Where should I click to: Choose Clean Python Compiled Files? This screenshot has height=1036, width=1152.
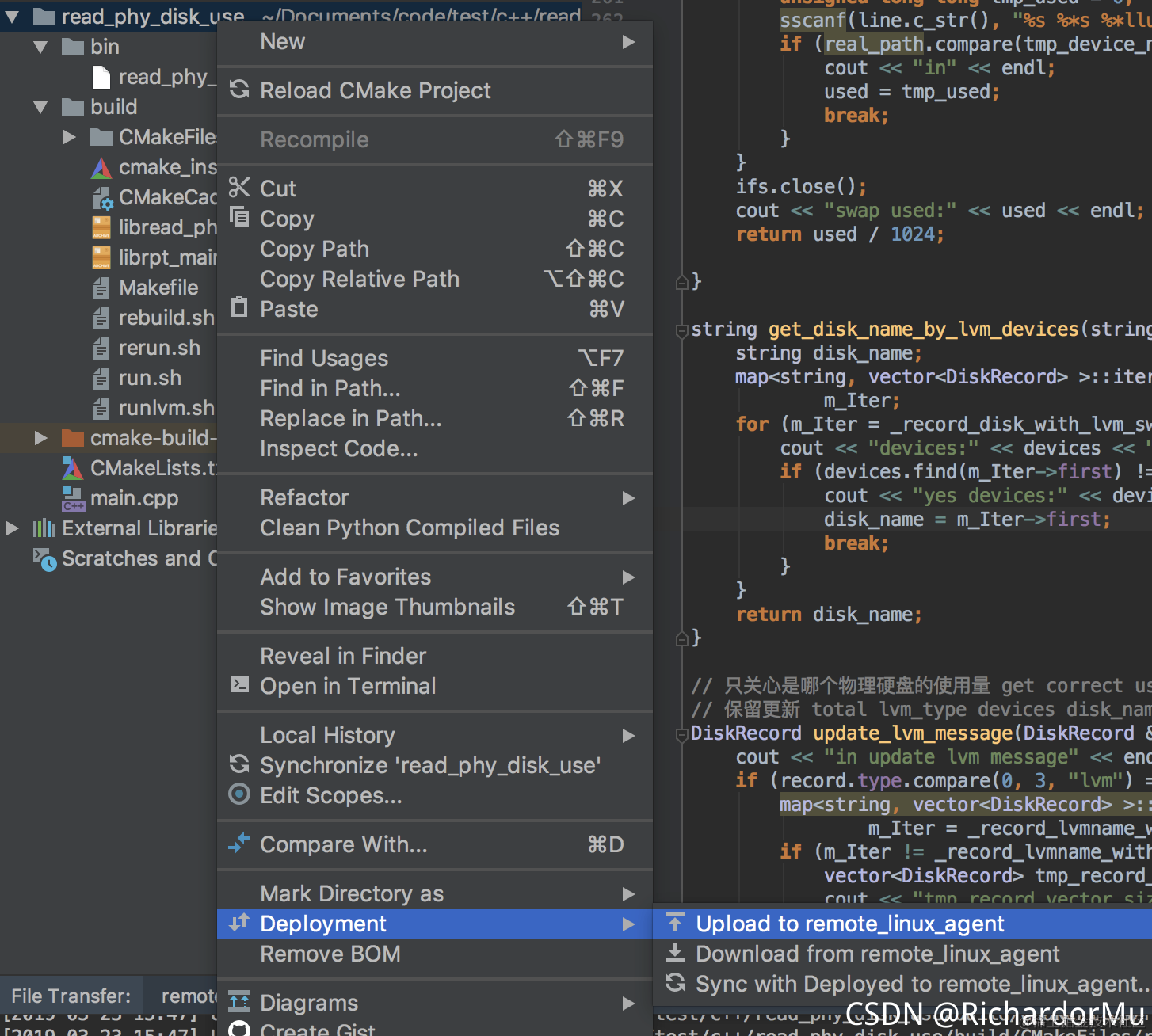click(x=435, y=528)
